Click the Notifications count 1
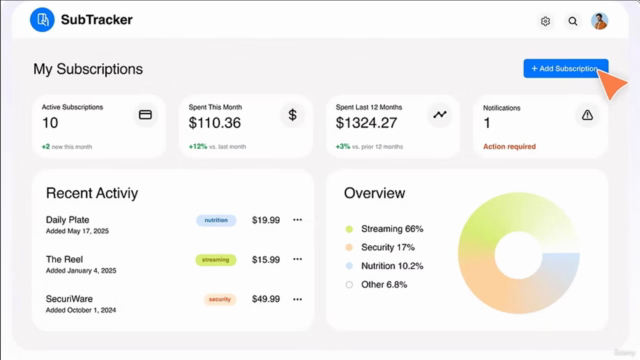 [487, 123]
